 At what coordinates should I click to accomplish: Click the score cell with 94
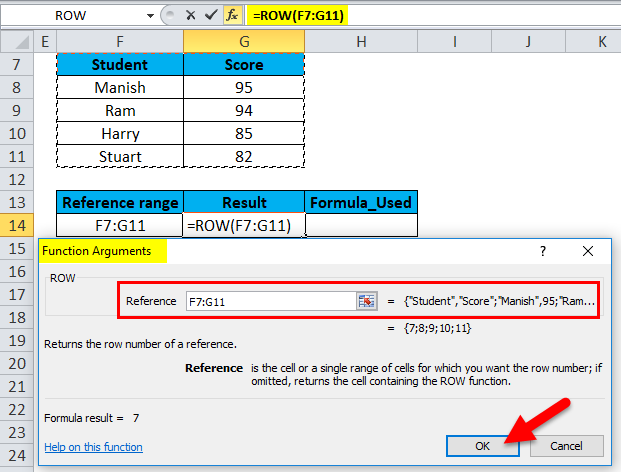[x=244, y=110]
